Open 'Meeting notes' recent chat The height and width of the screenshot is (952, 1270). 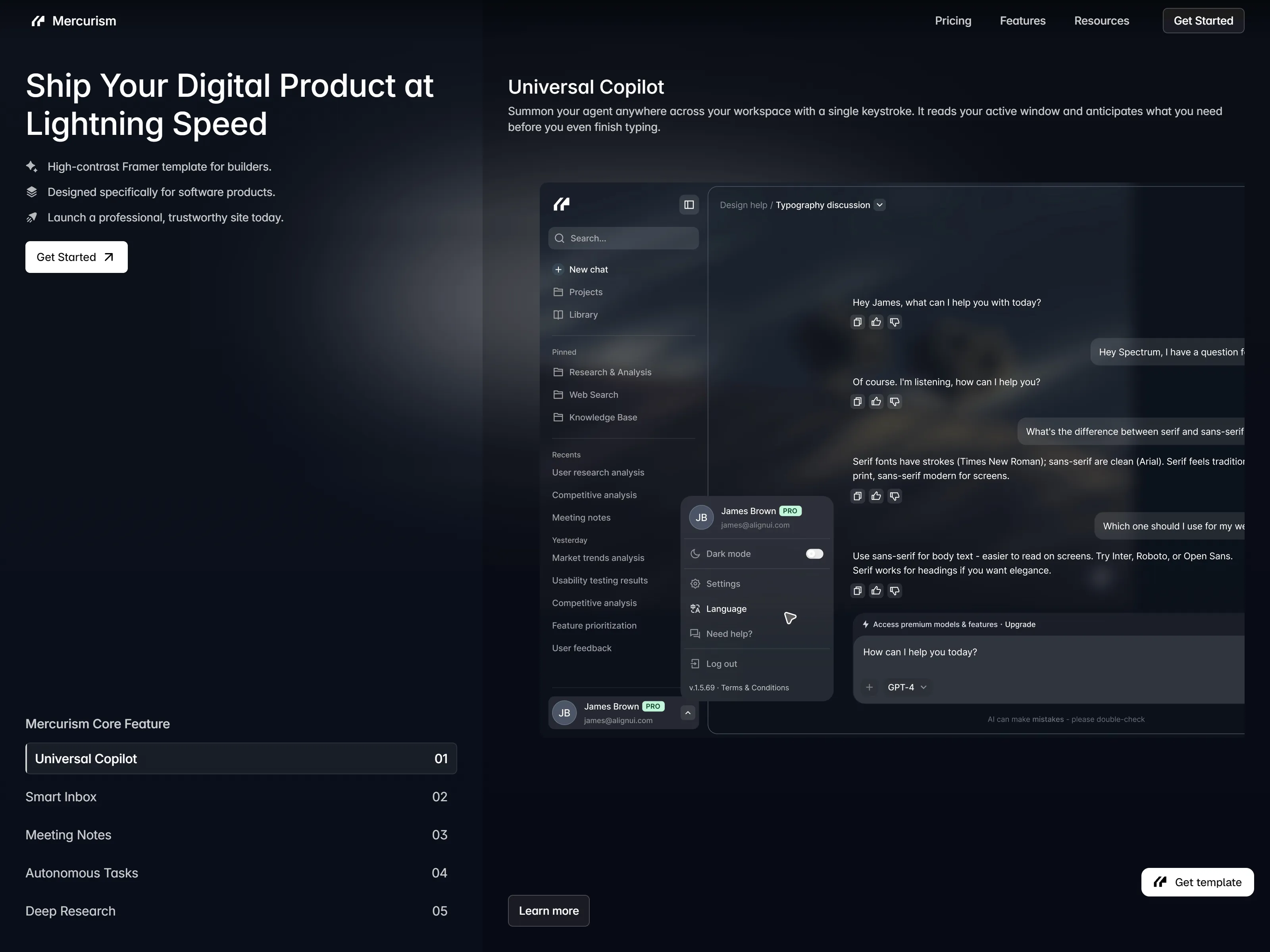pos(581,518)
